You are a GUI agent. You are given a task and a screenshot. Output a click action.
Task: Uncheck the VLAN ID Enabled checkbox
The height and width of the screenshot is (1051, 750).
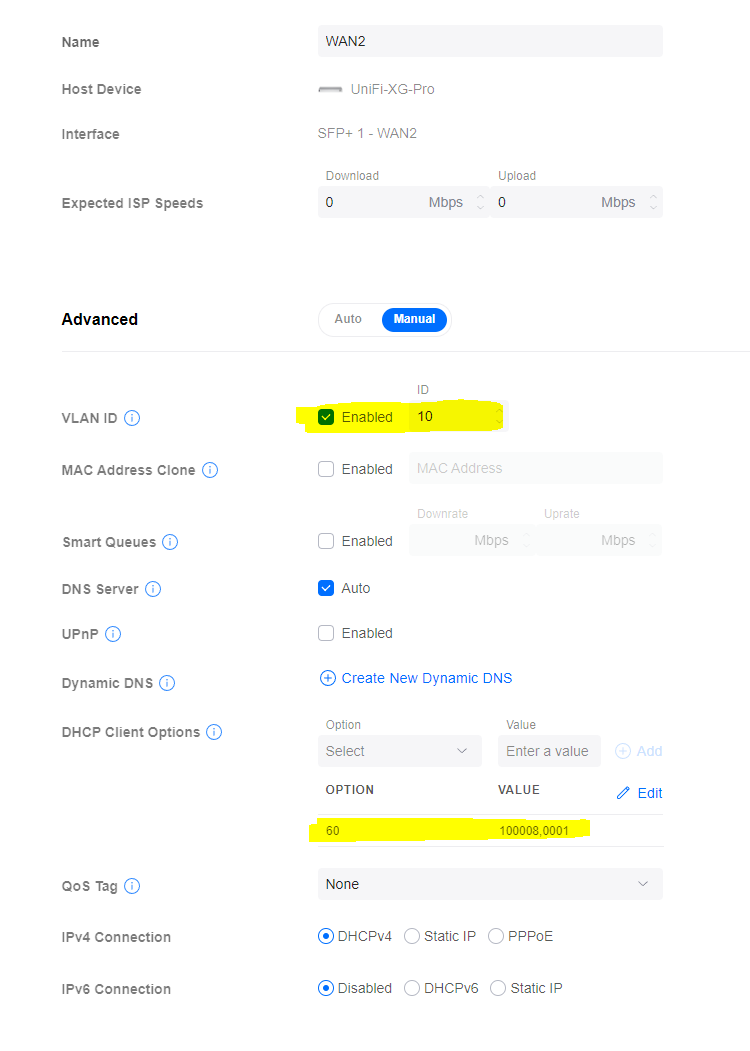[x=326, y=417]
